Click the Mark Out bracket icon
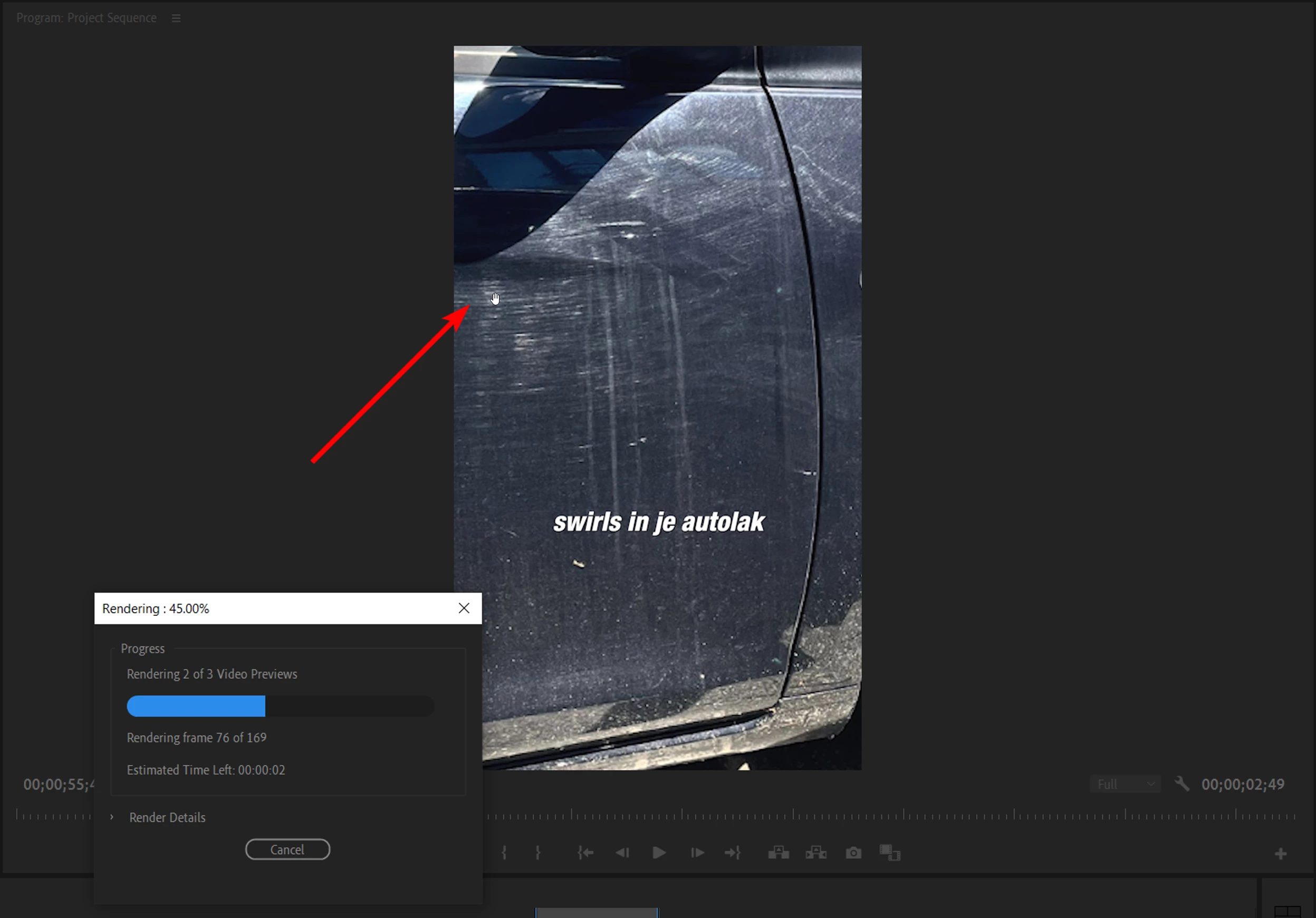This screenshot has width=1316, height=918. click(x=537, y=853)
